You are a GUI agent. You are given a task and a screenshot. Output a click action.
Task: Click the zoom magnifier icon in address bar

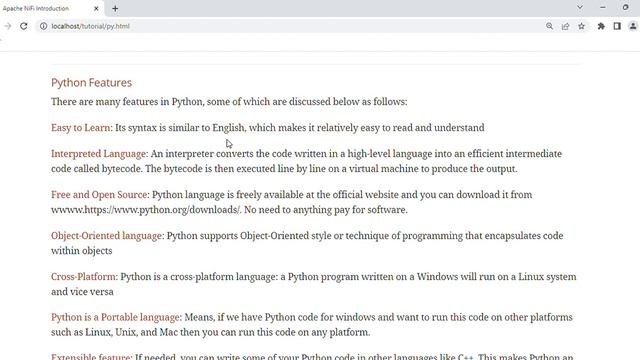click(549, 26)
